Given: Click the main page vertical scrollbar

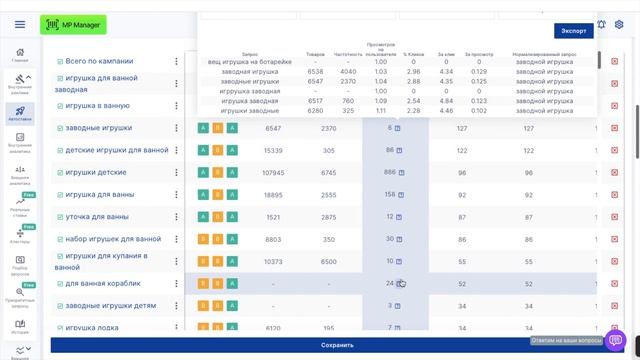Looking at the screenshot, I should click(637, 132).
